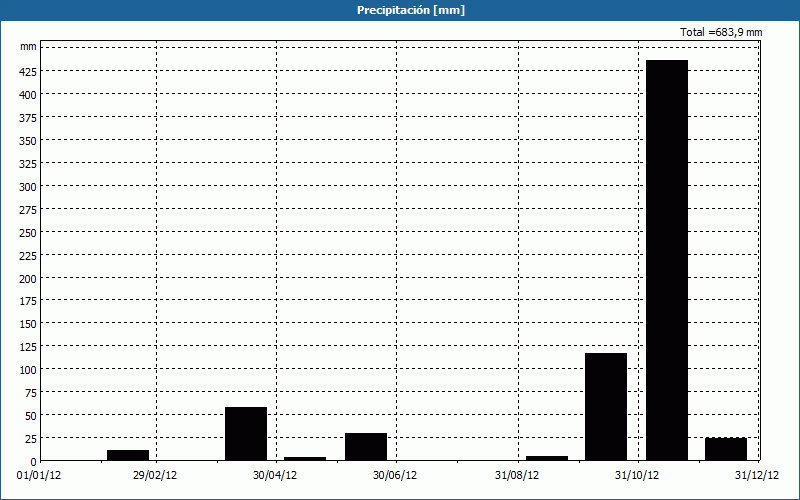The image size is (800, 500).
Task: Select the small September precipitation bar
Action: point(546,458)
